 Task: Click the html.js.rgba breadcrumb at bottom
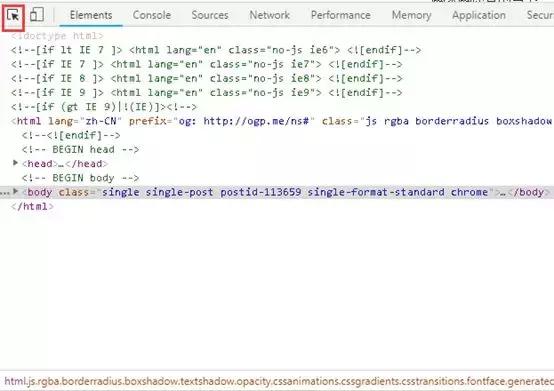[x=279, y=381]
